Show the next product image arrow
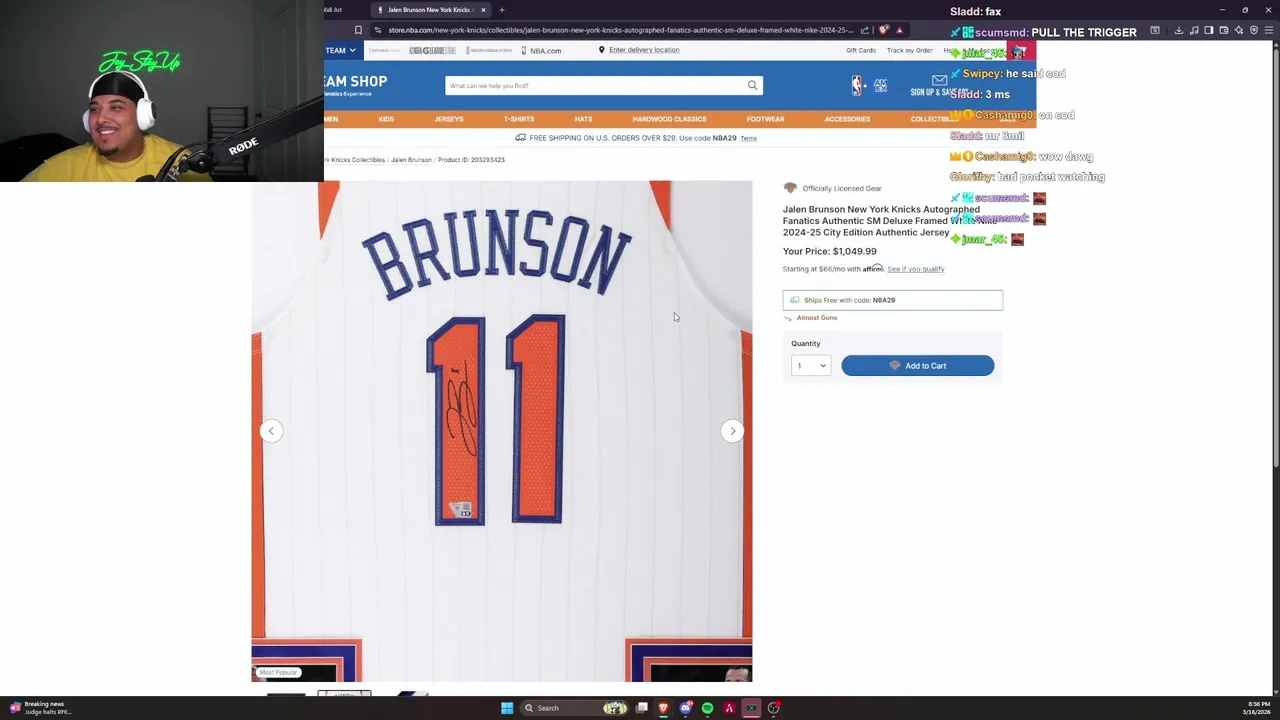Image resolution: width=1280 pixels, height=720 pixels. click(732, 431)
